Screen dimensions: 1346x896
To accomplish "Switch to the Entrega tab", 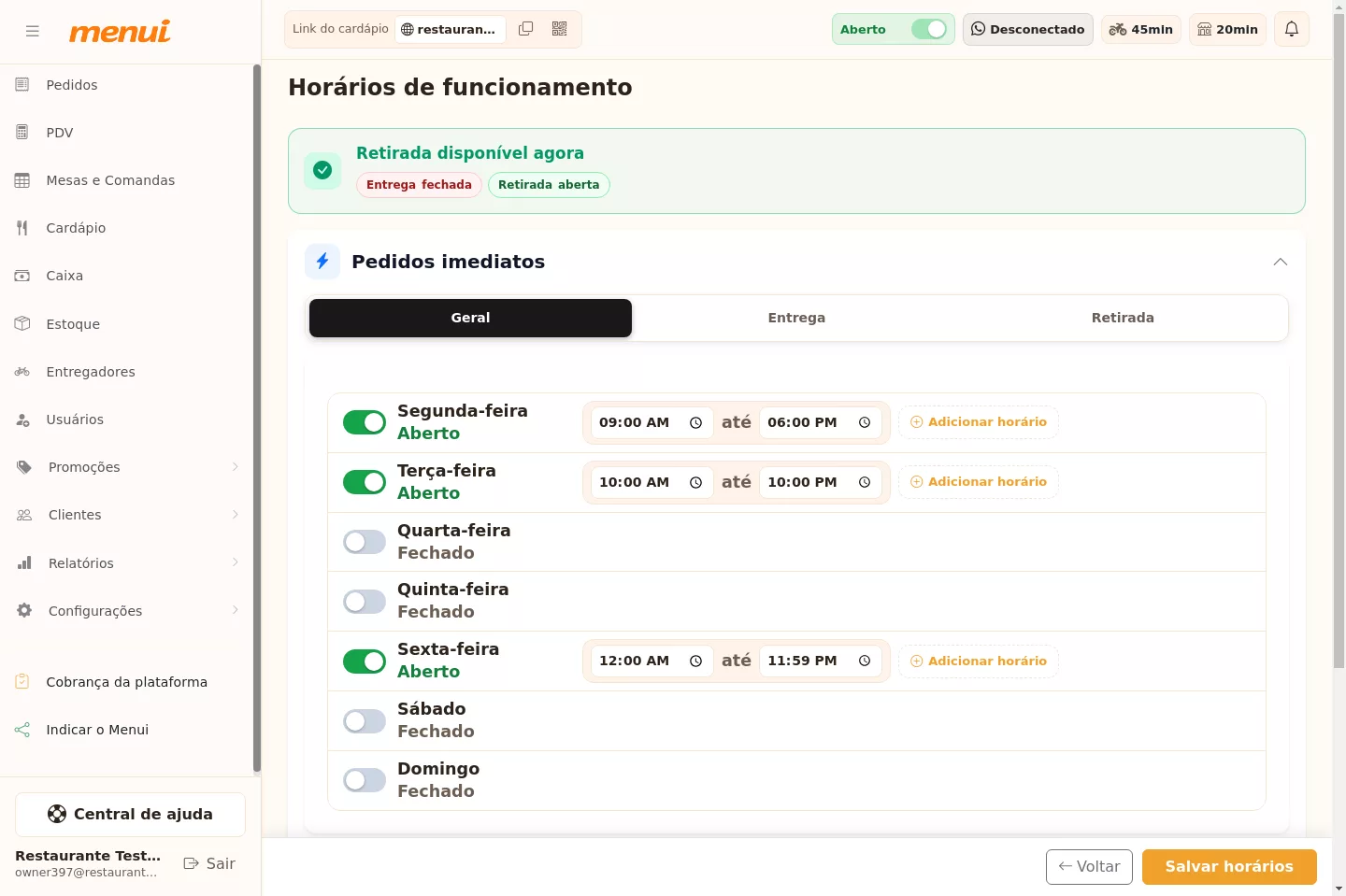I will click(x=796, y=318).
